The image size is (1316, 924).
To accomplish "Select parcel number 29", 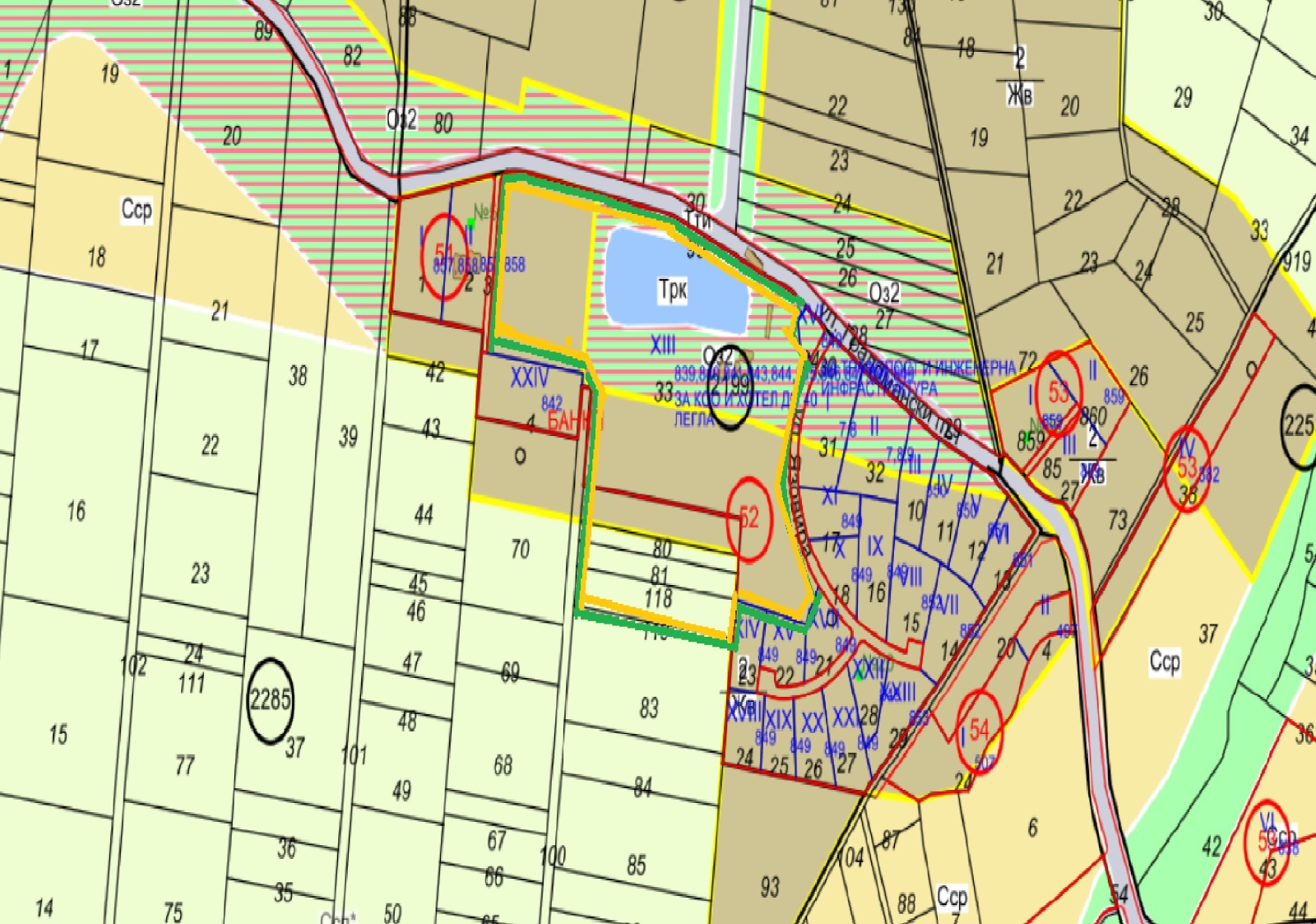I will coord(1182,98).
